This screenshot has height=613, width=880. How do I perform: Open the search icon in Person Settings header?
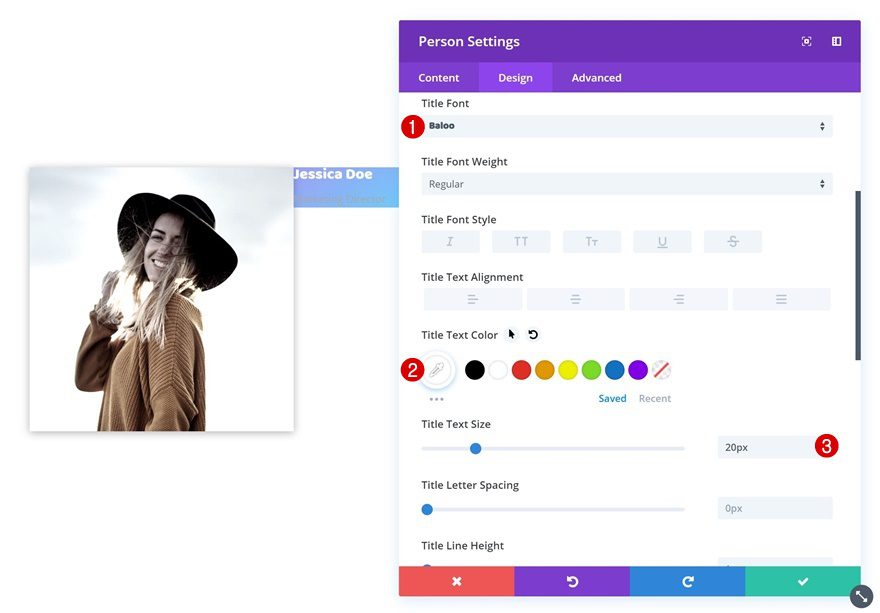click(x=806, y=41)
